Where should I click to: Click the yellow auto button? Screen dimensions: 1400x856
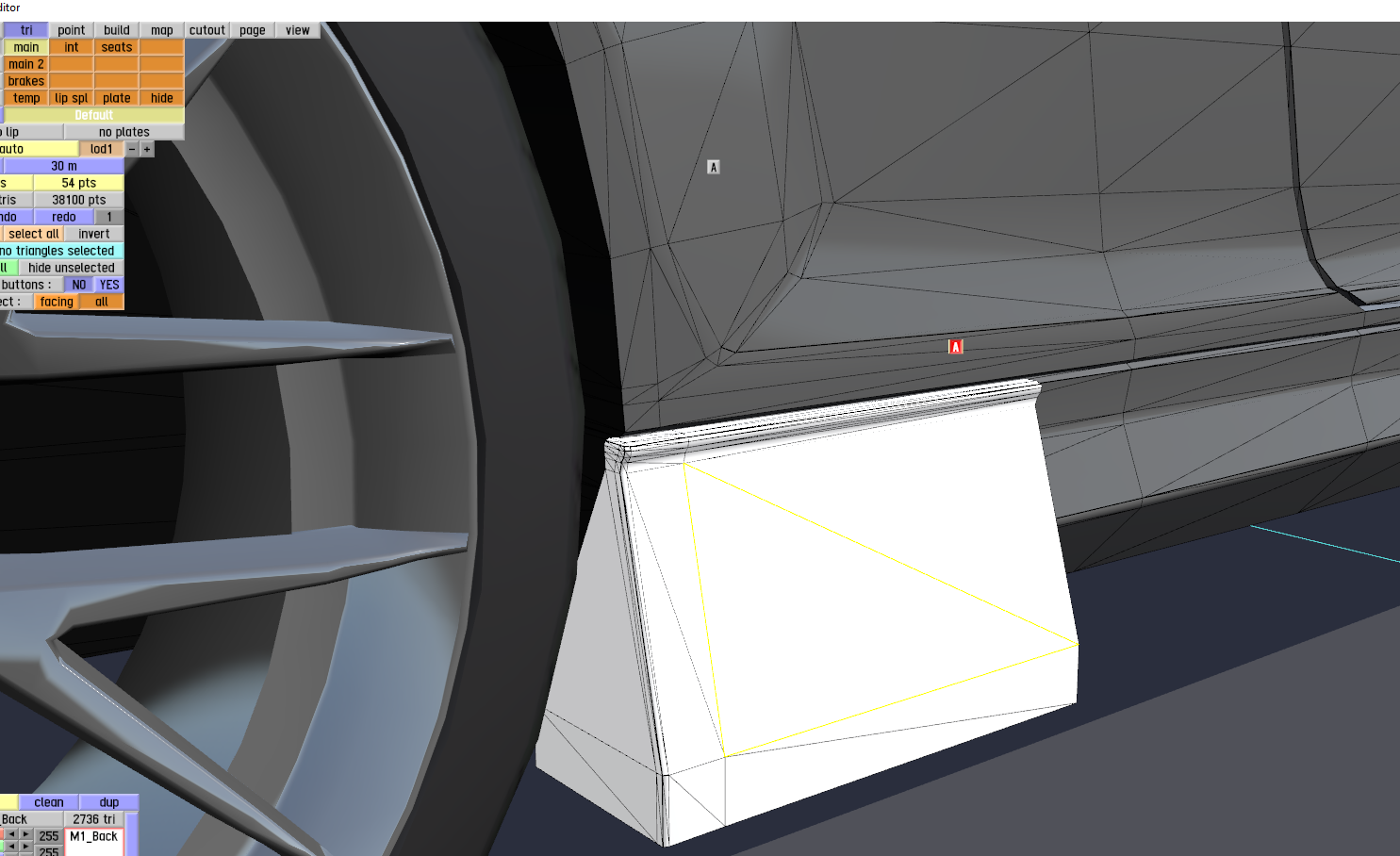point(39,149)
